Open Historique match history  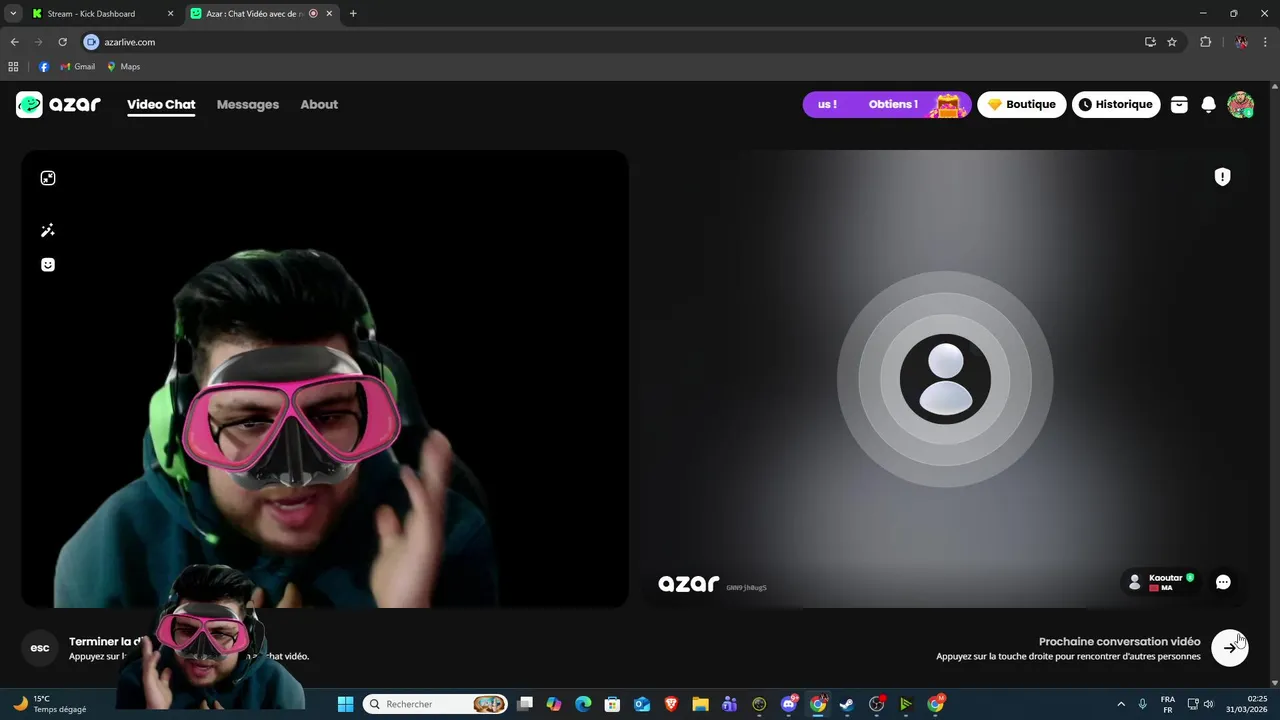[1116, 104]
